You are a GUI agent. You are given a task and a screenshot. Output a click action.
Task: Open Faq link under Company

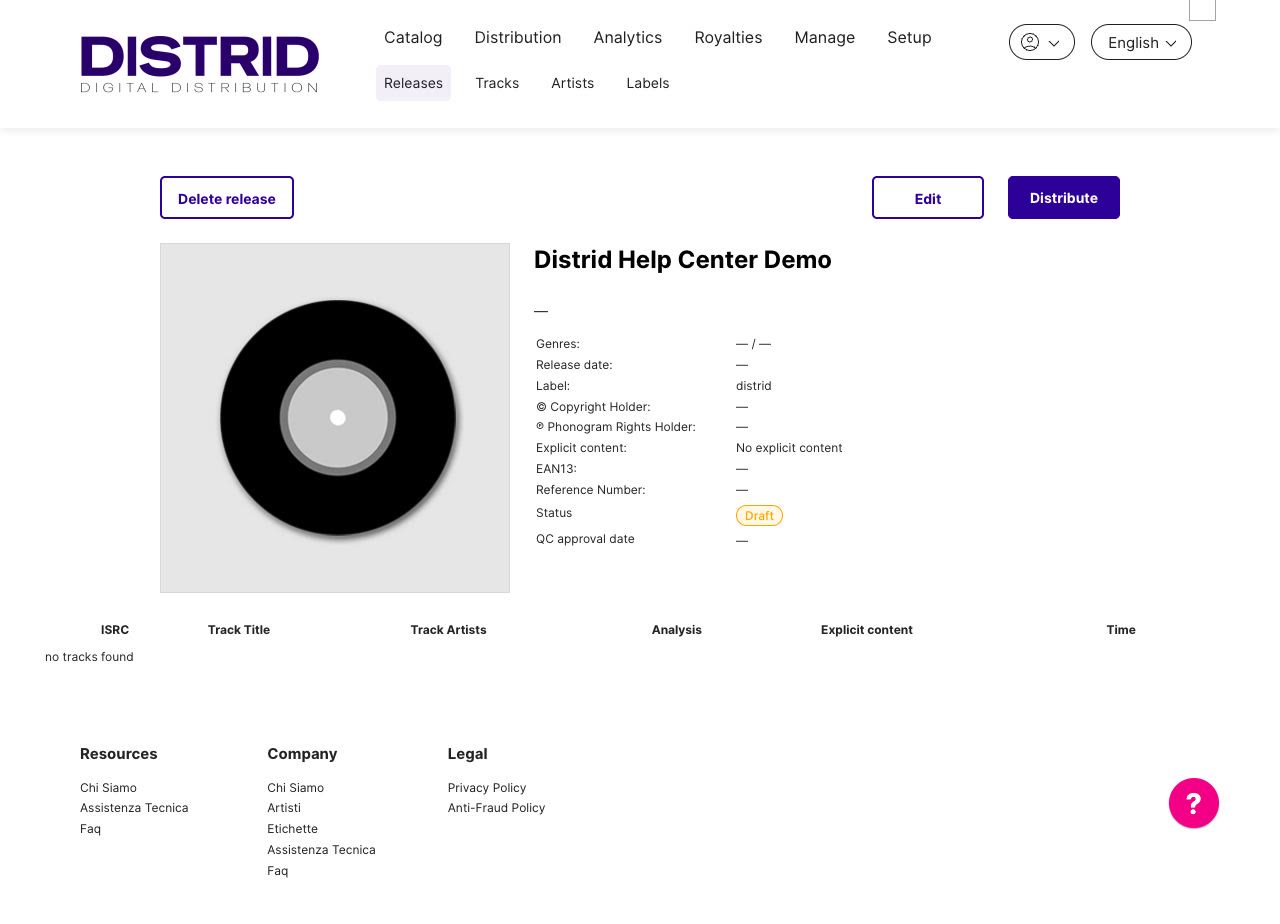277,871
